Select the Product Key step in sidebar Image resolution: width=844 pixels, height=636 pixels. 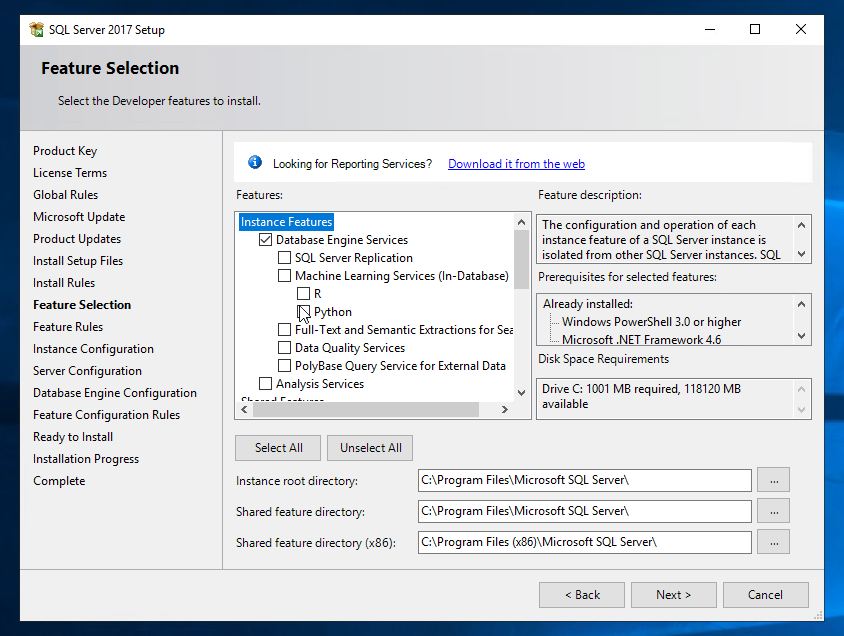(x=65, y=151)
